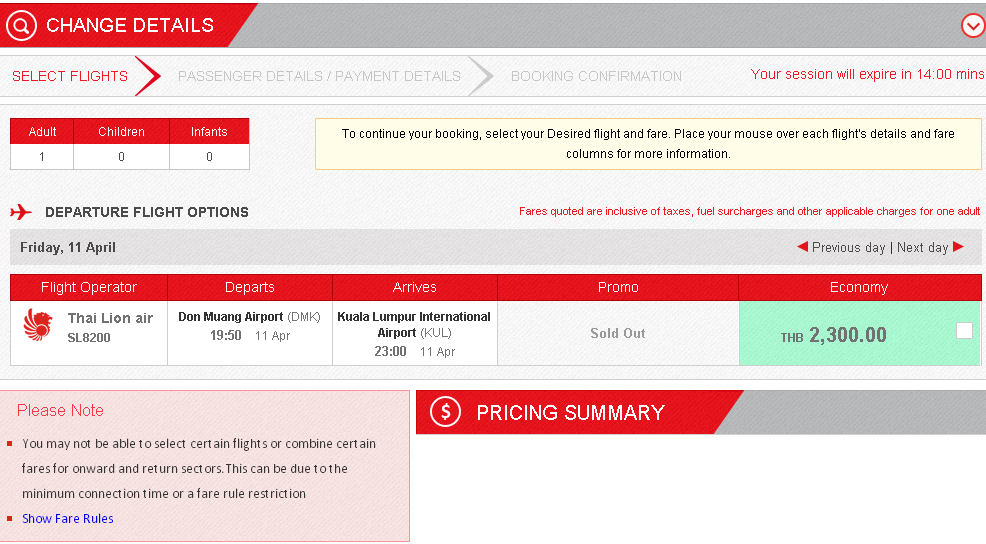Click the fares inclusive of taxes notice
Image resolution: width=986 pixels, height=544 pixels.
(x=750, y=211)
